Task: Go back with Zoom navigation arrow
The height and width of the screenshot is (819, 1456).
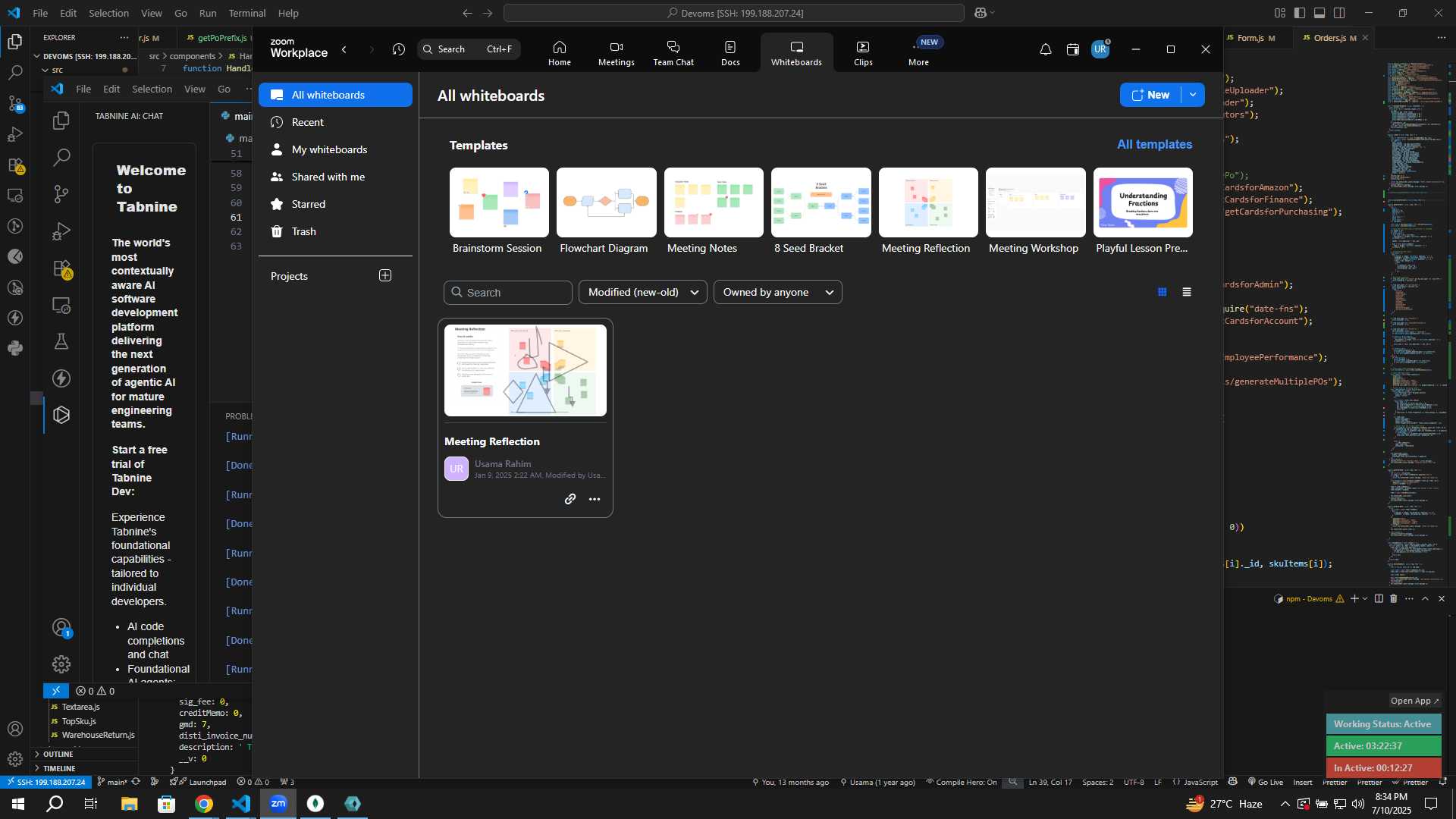Action: 344,49
